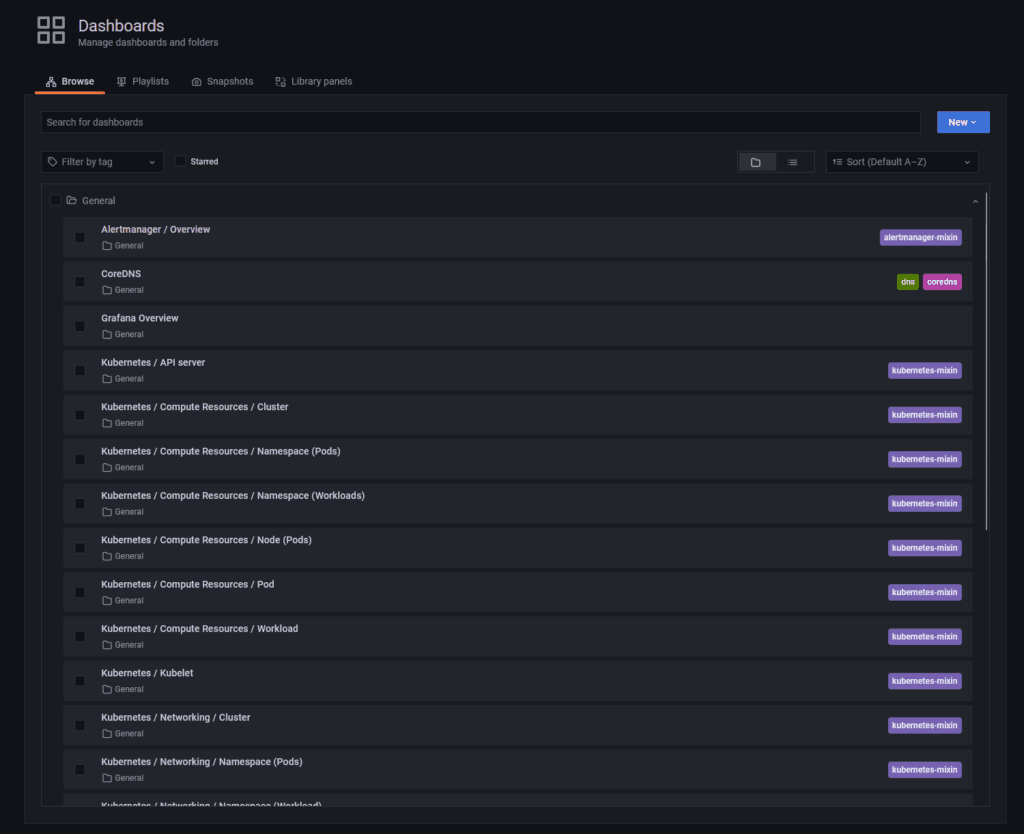The height and width of the screenshot is (834, 1024).
Task: Click folder icon under Alertmanager / Overview
Action: pyautogui.click(x=107, y=246)
